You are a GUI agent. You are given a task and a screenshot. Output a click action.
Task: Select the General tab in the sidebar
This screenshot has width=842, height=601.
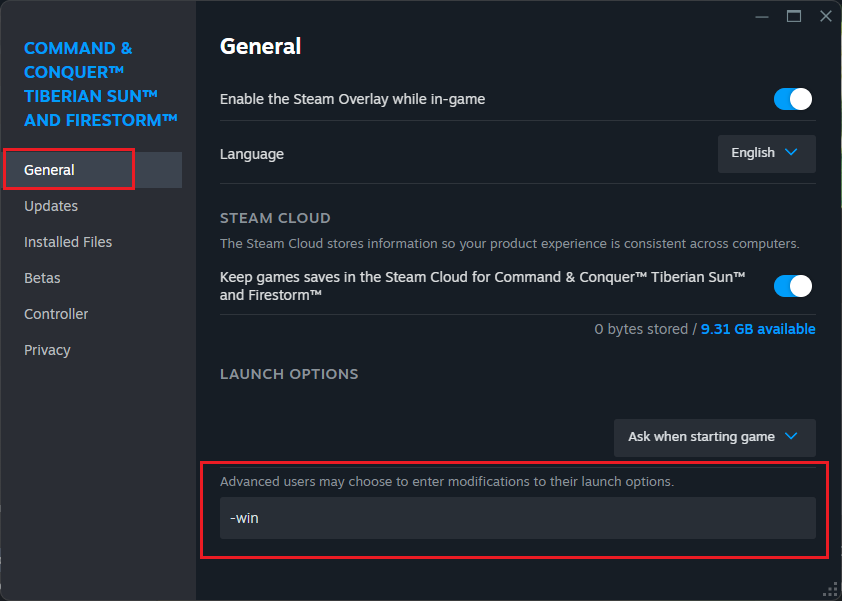pos(50,170)
